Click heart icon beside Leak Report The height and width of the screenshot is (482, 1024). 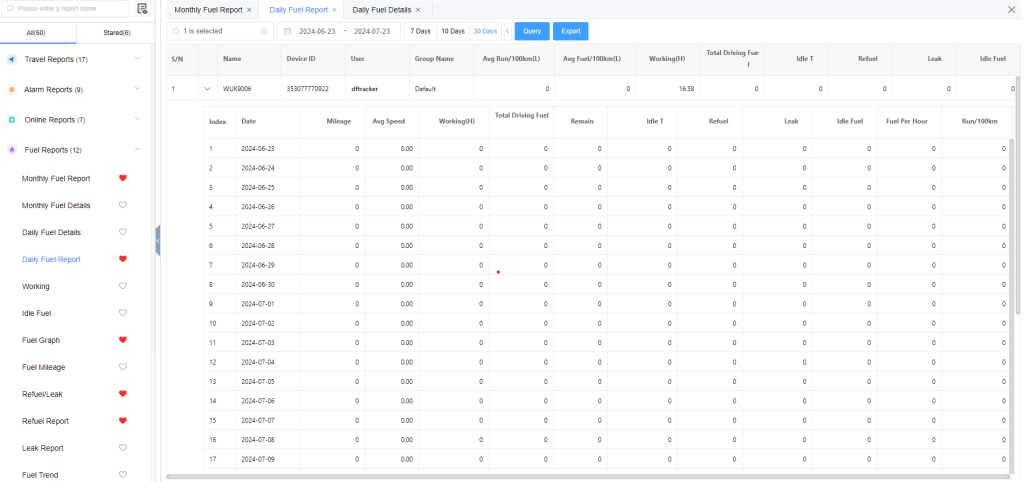pos(123,448)
